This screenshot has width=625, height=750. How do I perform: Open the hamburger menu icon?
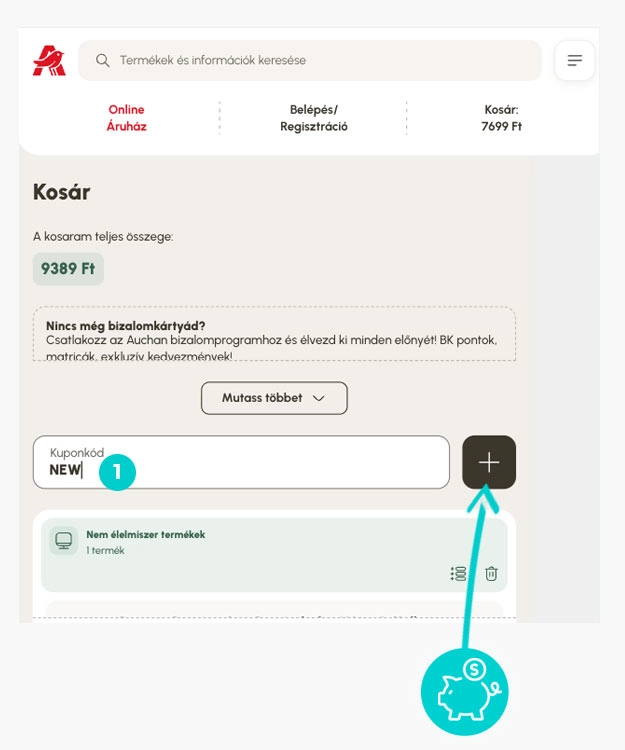click(x=574, y=60)
